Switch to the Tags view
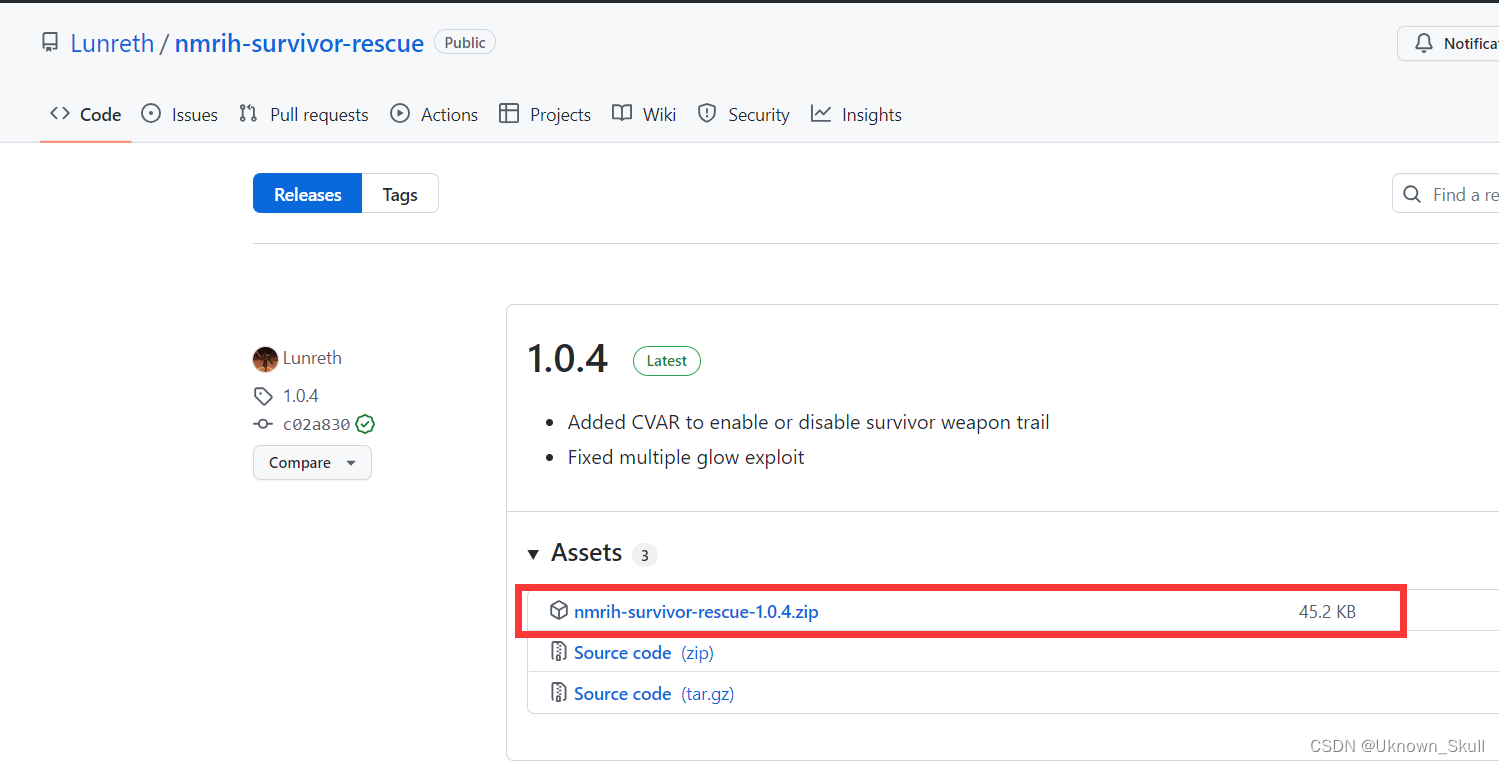The height and width of the screenshot is (764, 1499). click(x=400, y=194)
